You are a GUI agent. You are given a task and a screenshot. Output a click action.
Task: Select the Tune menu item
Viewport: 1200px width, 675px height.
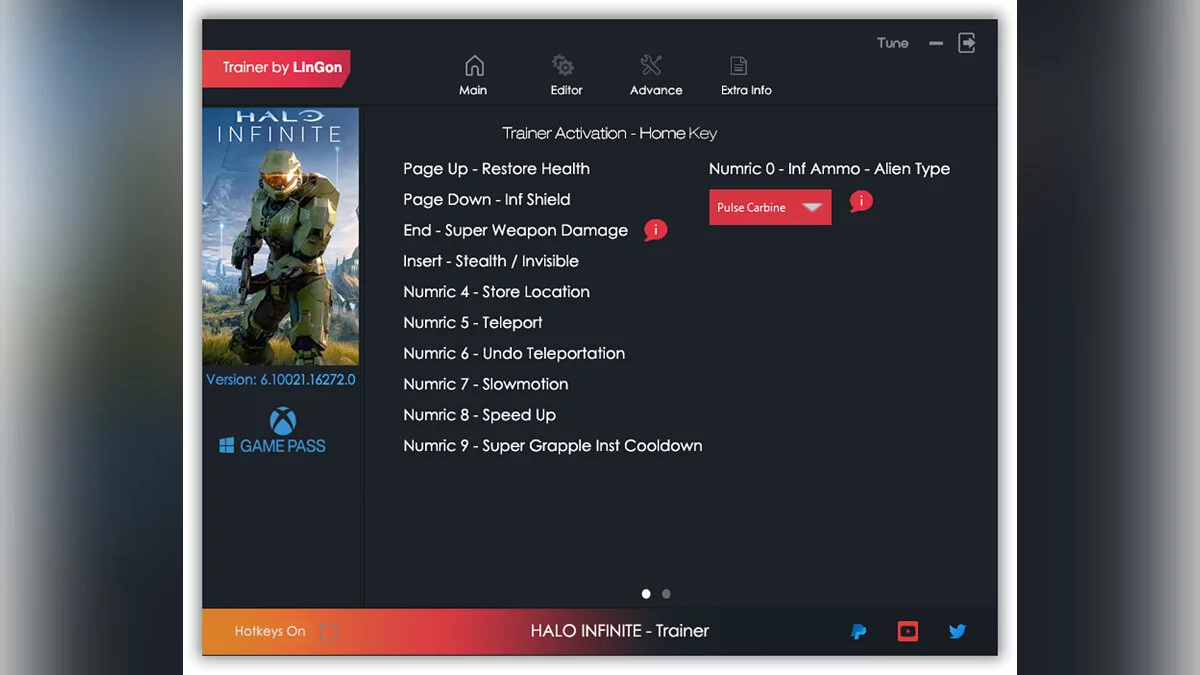pos(892,43)
